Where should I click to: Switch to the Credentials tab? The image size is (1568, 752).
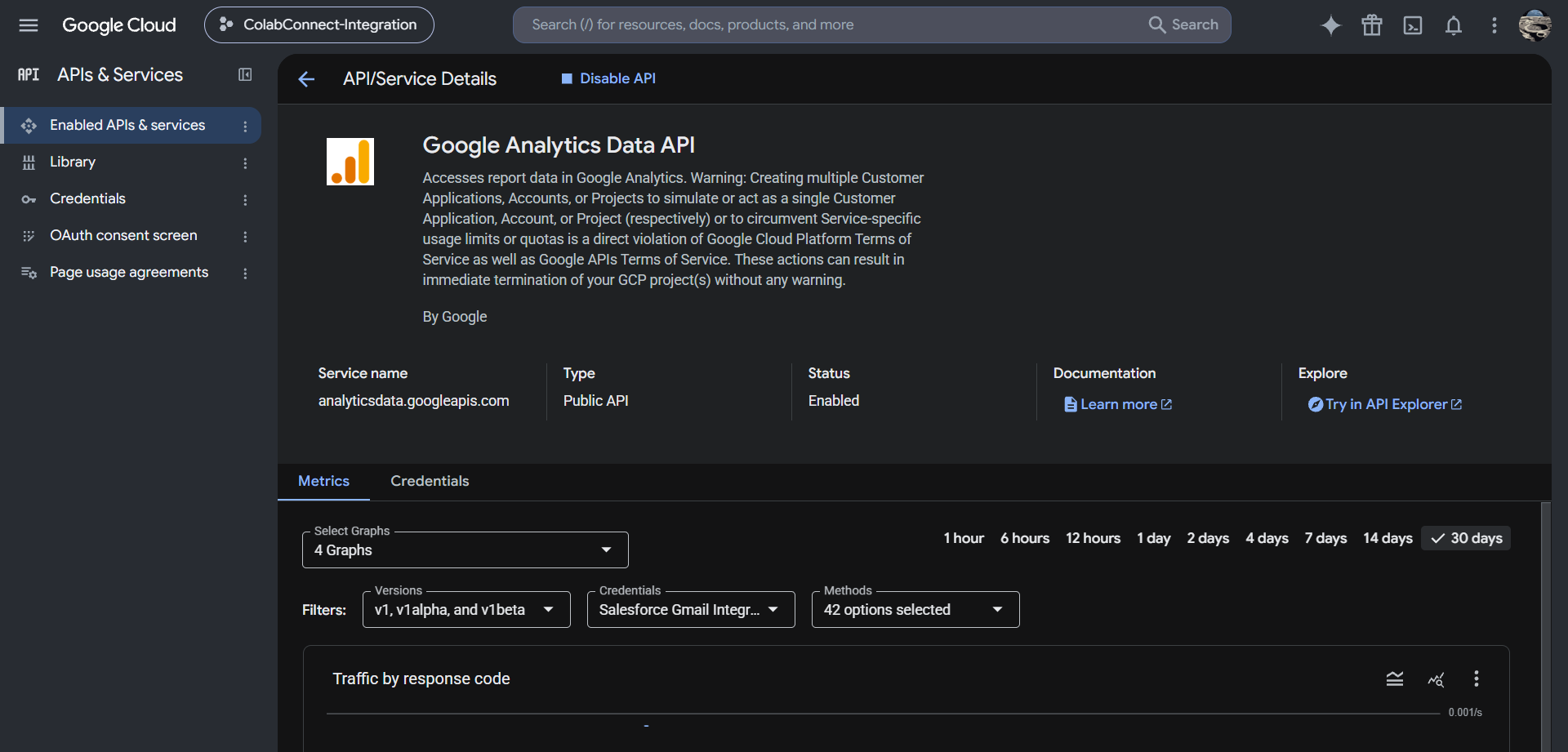430,481
